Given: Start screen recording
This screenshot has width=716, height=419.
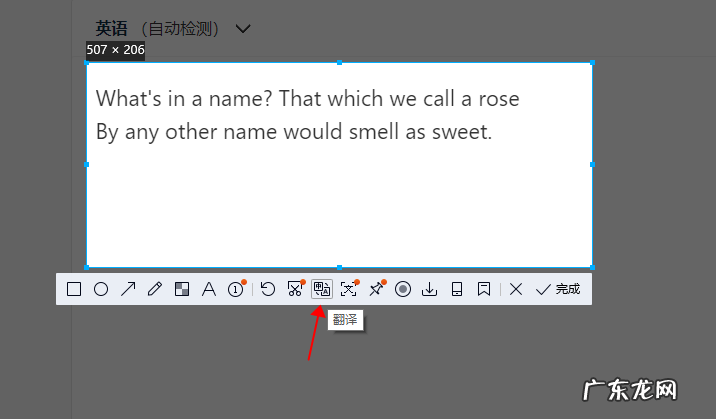Looking at the screenshot, I should (x=403, y=289).
